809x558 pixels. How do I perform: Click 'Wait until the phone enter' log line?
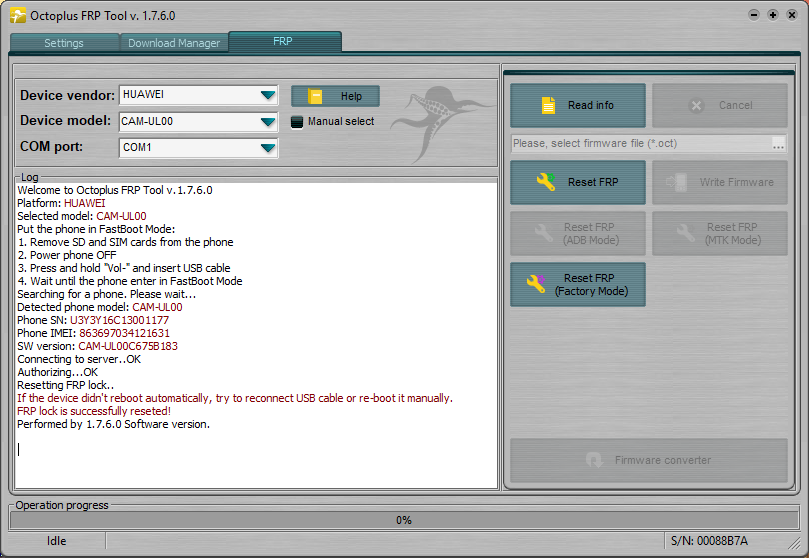(x=130, y=281)
